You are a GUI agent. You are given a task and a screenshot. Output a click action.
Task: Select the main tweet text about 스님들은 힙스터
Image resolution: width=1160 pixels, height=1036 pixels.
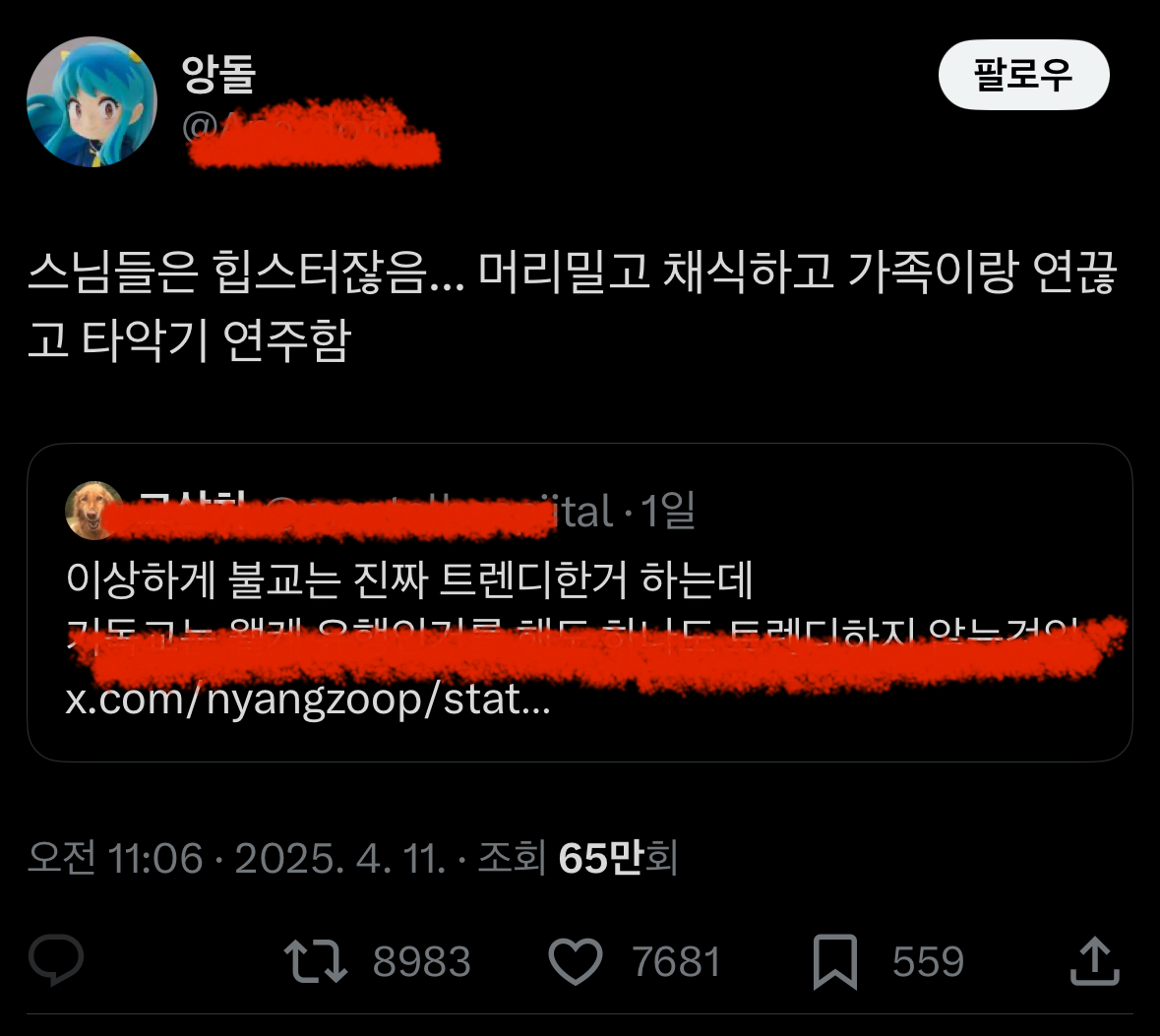point(572,306)
